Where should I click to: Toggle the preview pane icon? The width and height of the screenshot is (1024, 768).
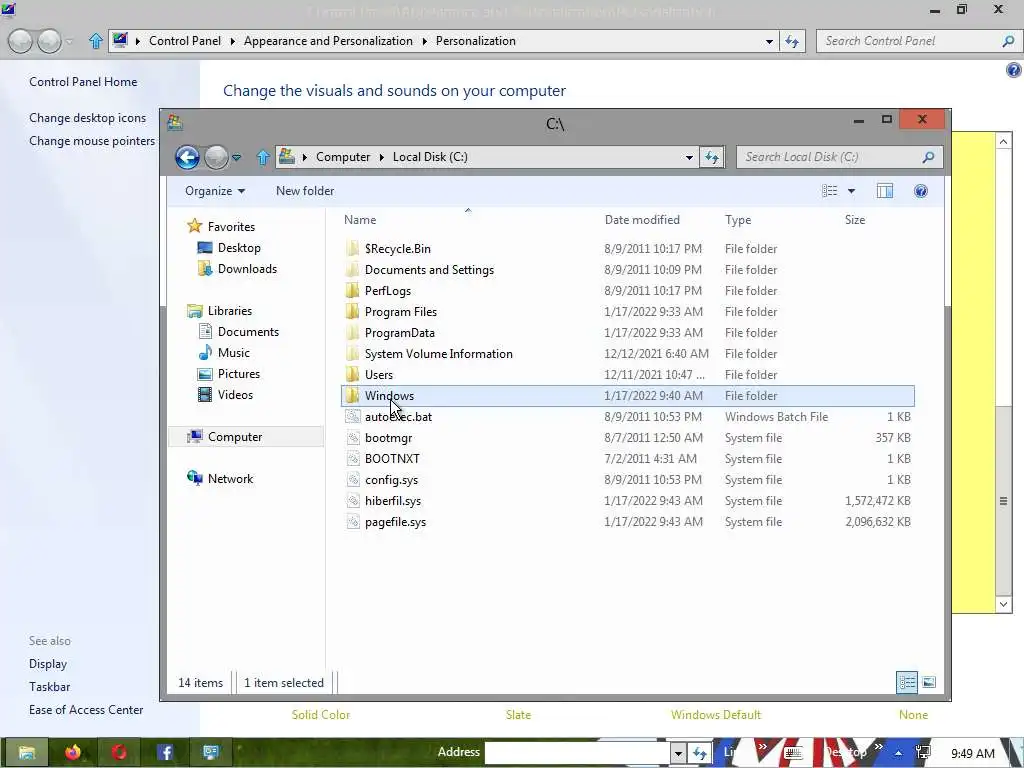pyautogui.click(x=885, y=191)
